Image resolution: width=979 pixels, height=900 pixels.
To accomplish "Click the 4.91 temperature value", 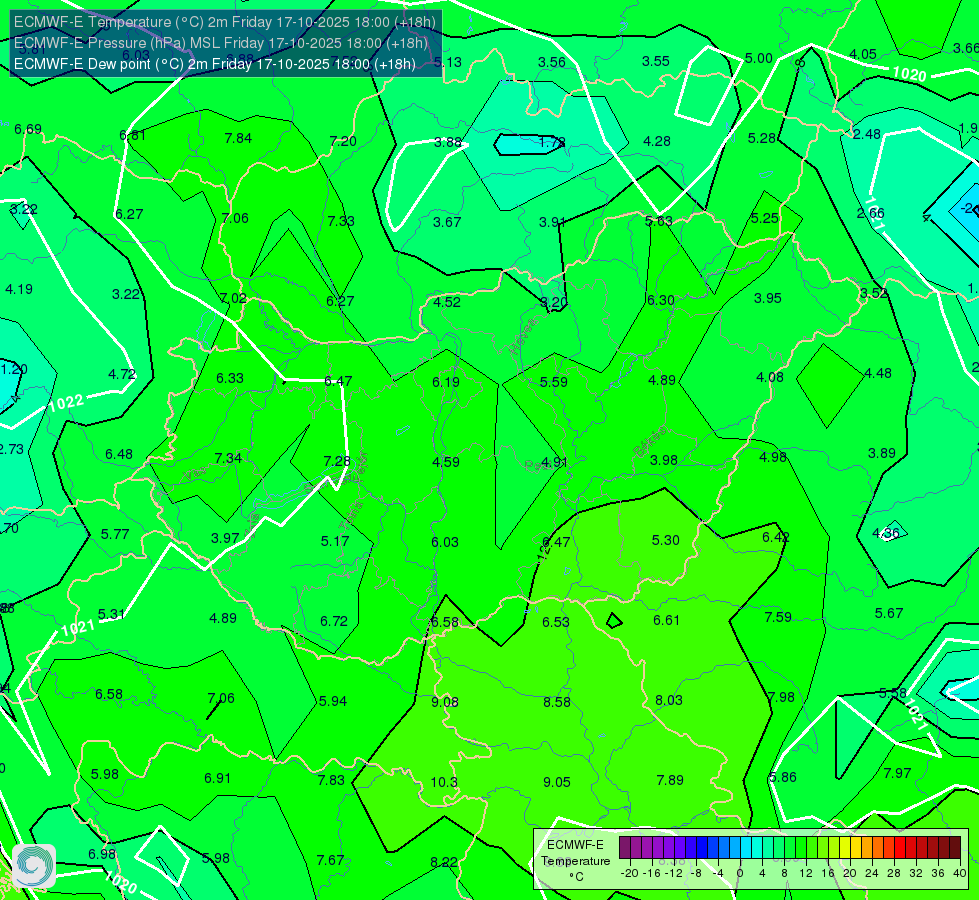I will 554,462.
